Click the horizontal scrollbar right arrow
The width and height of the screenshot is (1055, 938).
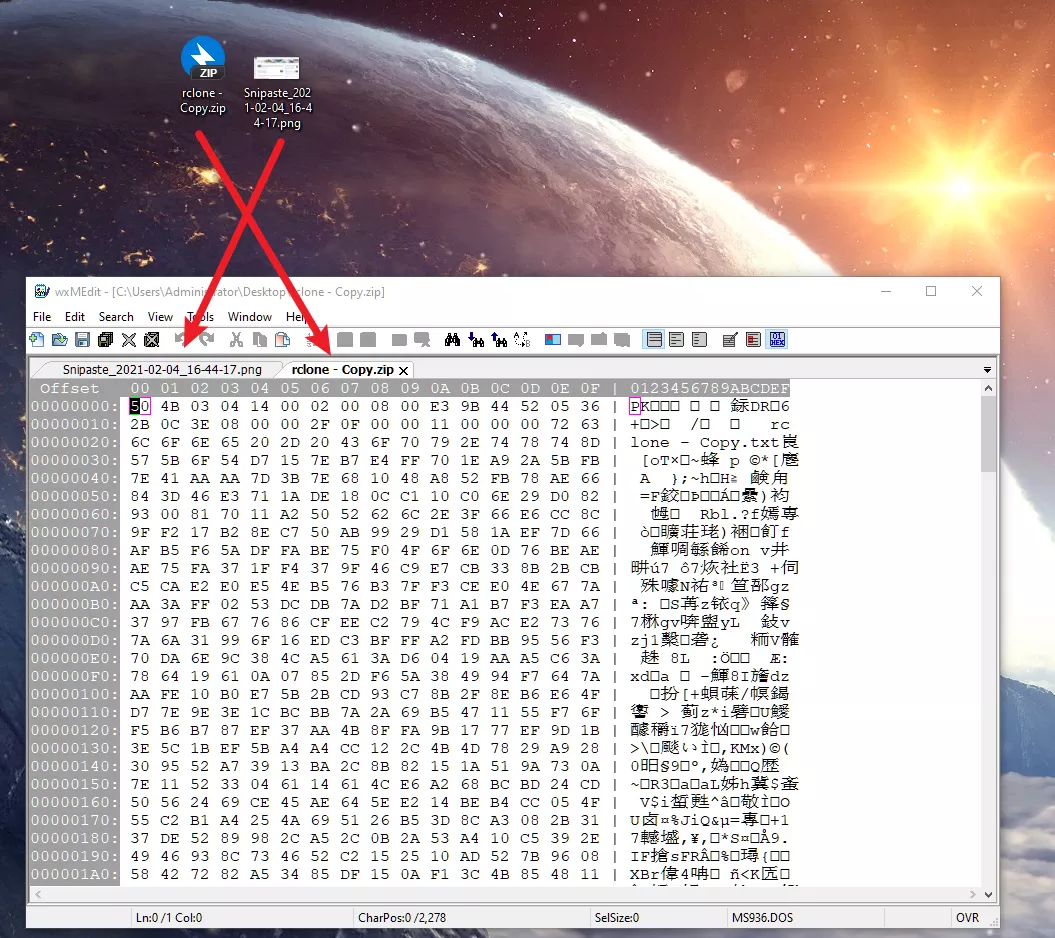pyautogui.click(x=972, y=894)
